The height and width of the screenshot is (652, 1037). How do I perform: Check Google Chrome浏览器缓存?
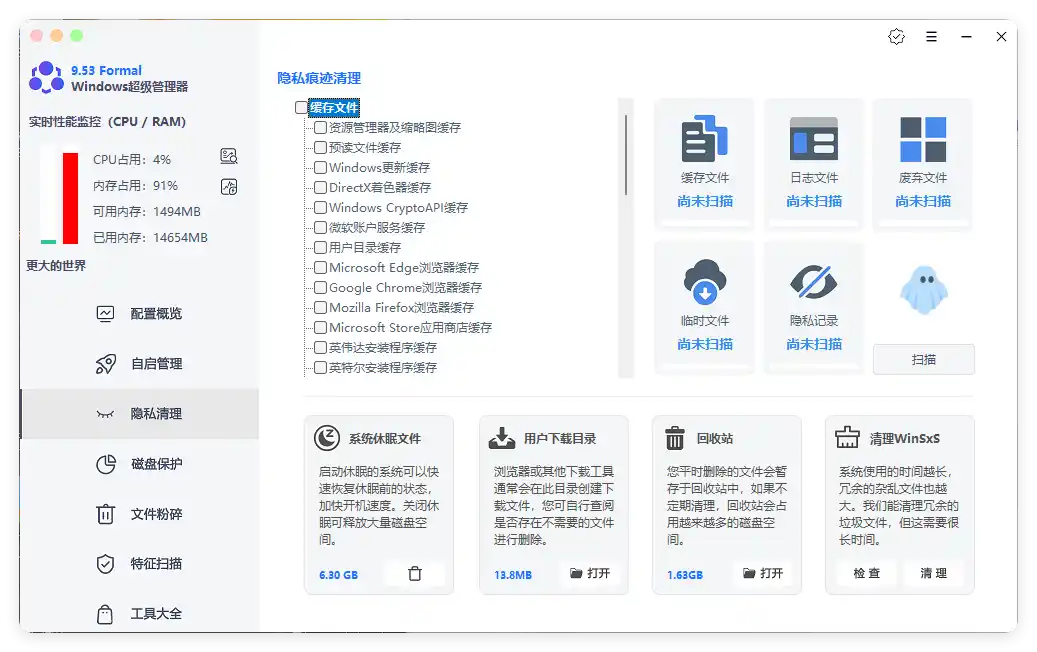(320, 287)
